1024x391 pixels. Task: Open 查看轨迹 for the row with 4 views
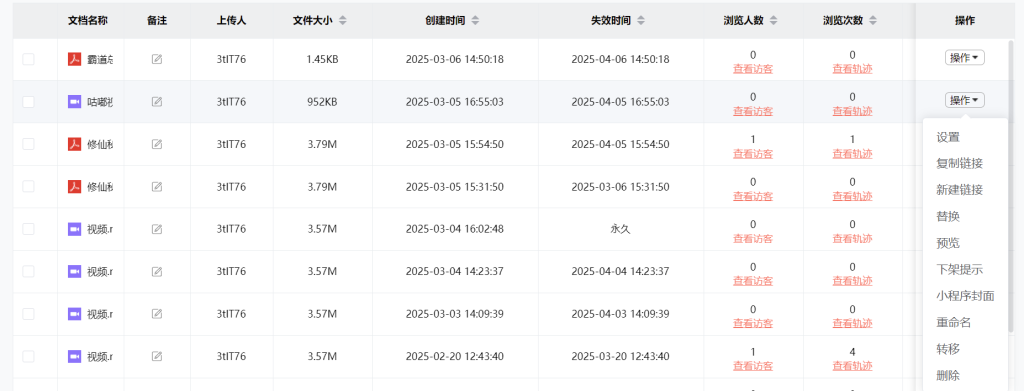click(852, 366)
